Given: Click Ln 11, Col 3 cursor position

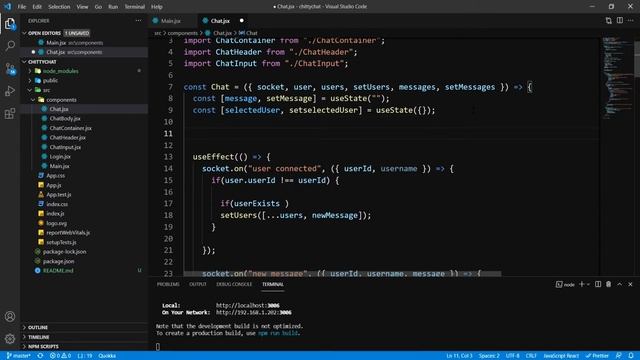Looking at the screenshot, I should tap(459, 356).
